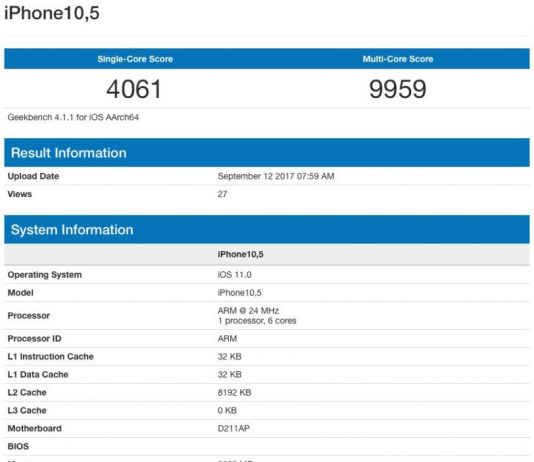Click the September 12 2017 upload date value
The height and width of the screenshot is (462, 534).
pos(276,176)
